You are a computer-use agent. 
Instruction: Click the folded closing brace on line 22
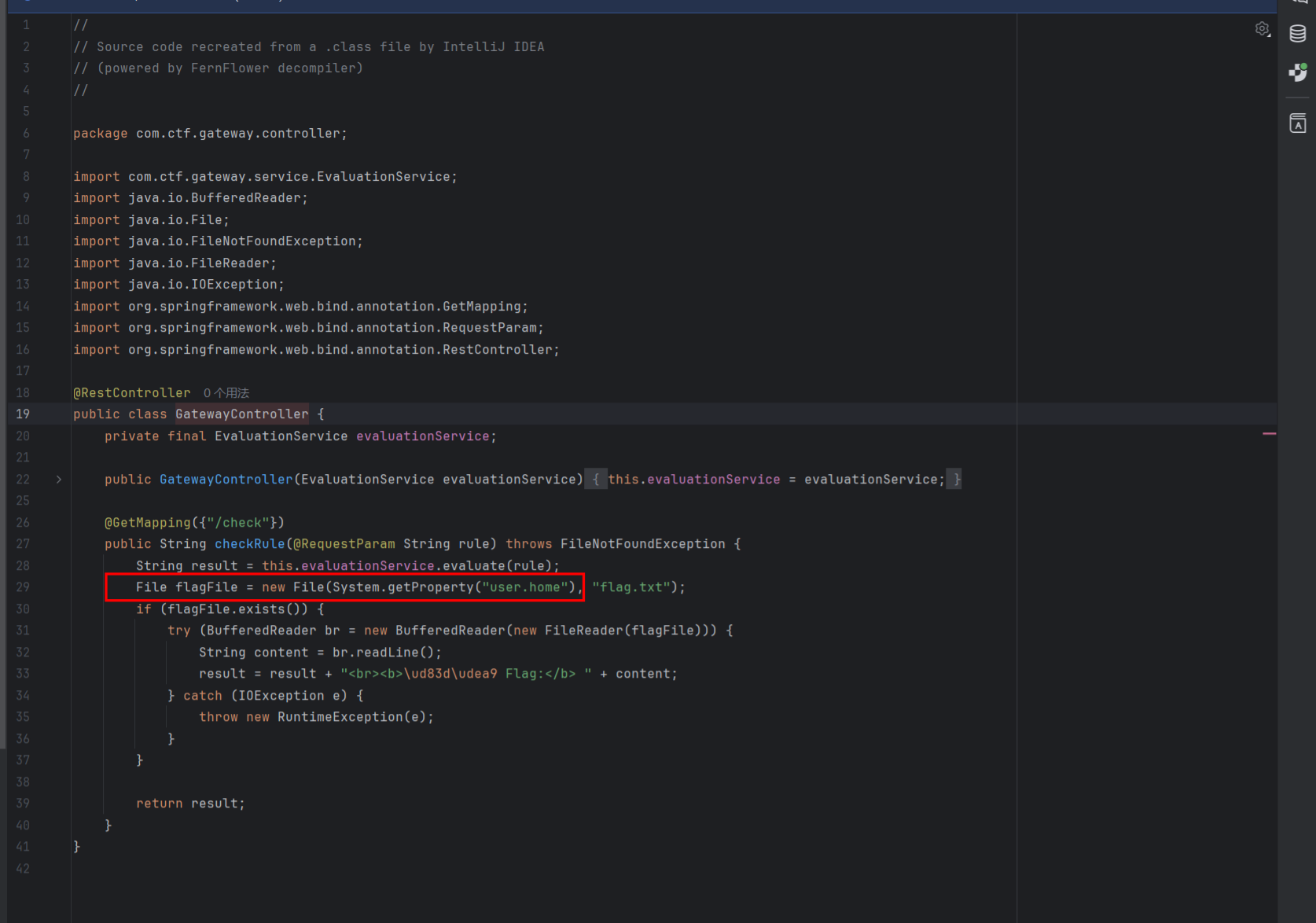pos(956,480)
